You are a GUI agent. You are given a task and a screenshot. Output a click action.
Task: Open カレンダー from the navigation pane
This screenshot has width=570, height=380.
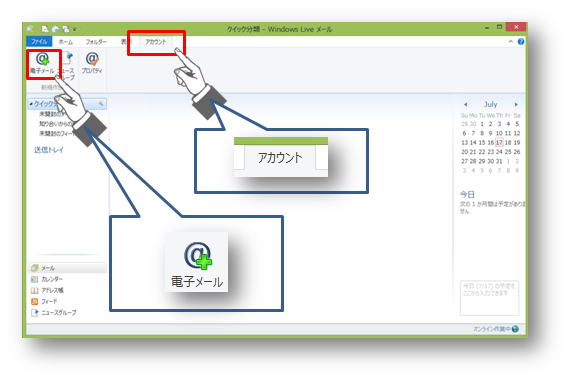[47, 279]
